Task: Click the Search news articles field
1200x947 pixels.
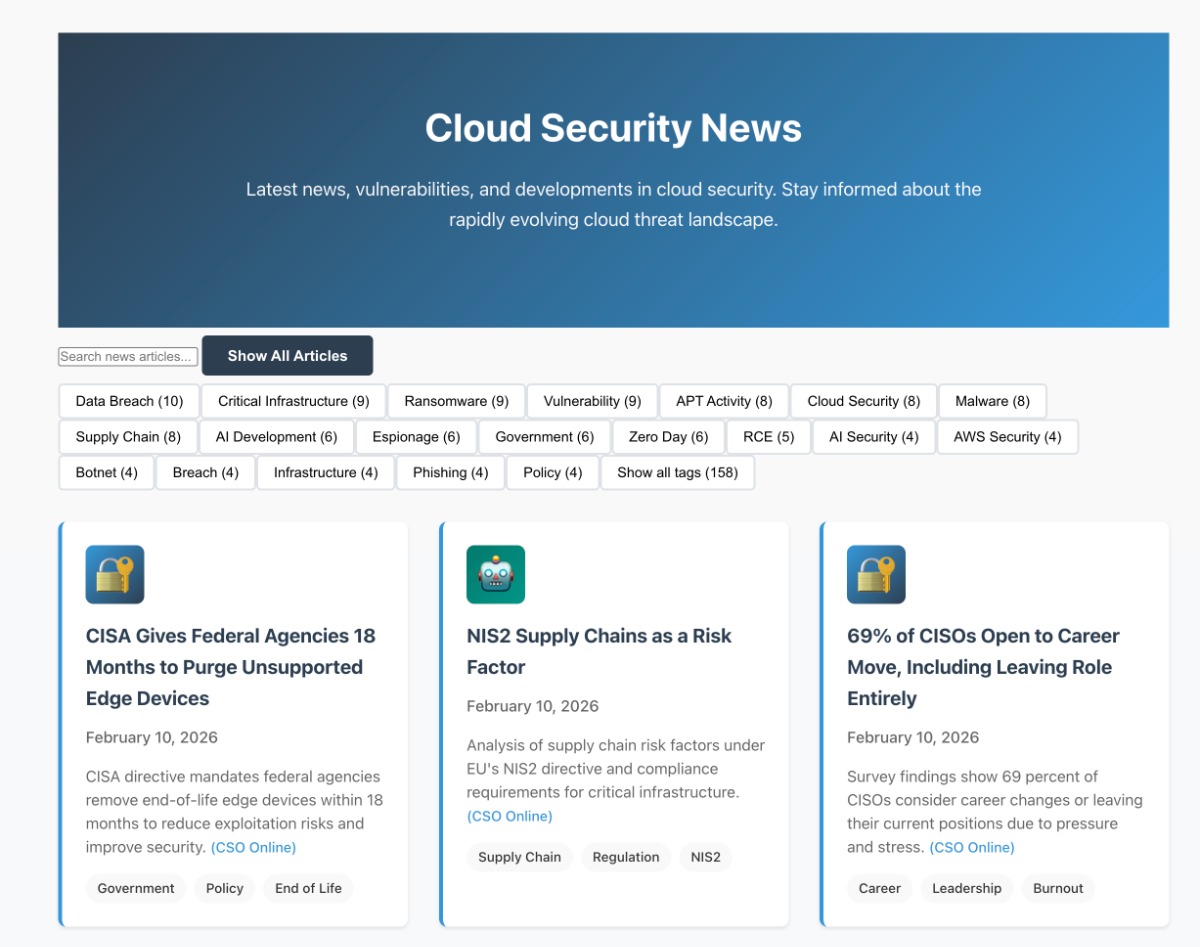Action: [128, 356]
